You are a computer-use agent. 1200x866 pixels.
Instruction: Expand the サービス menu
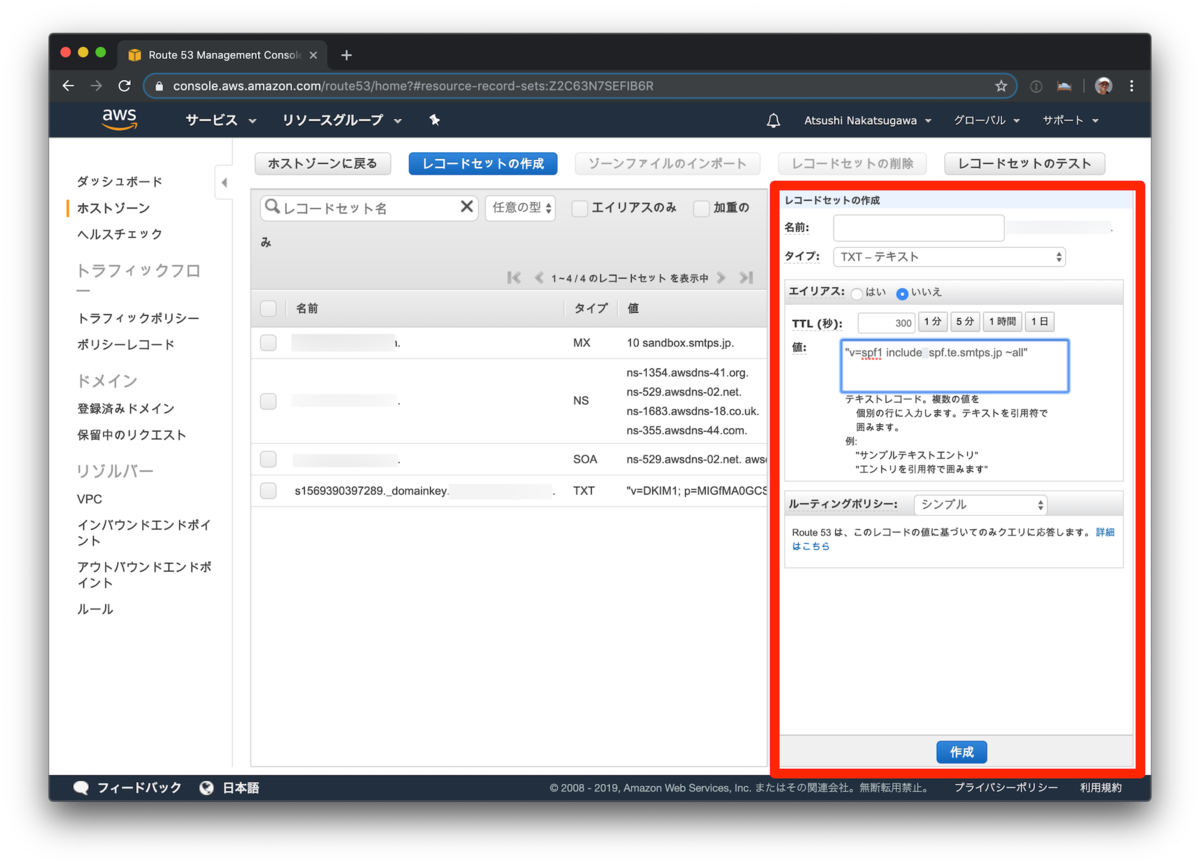tap(220, 120)
